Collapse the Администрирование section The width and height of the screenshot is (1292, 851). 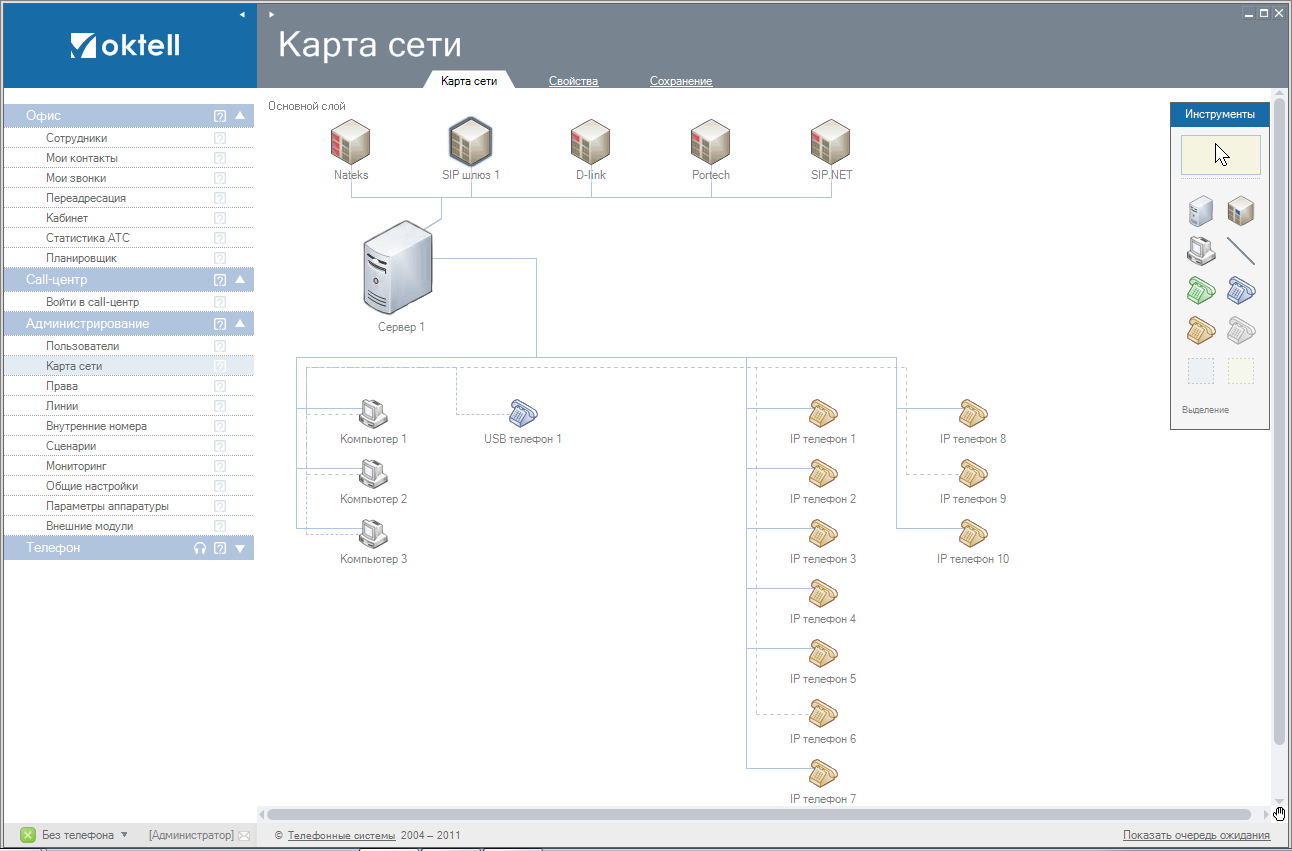coord(240,324)
